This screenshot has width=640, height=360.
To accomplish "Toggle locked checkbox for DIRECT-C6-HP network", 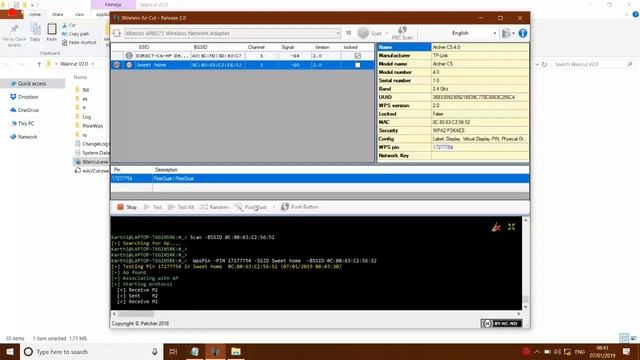I will tap(358, 56).
